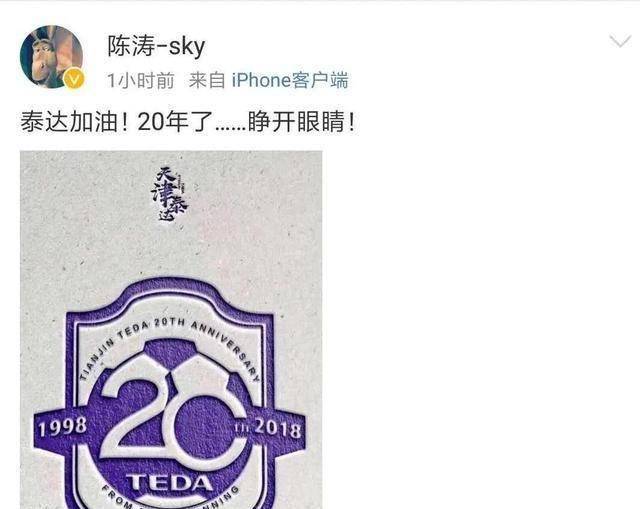Click the small TH superscript beside 2018

tap(242, 427)
